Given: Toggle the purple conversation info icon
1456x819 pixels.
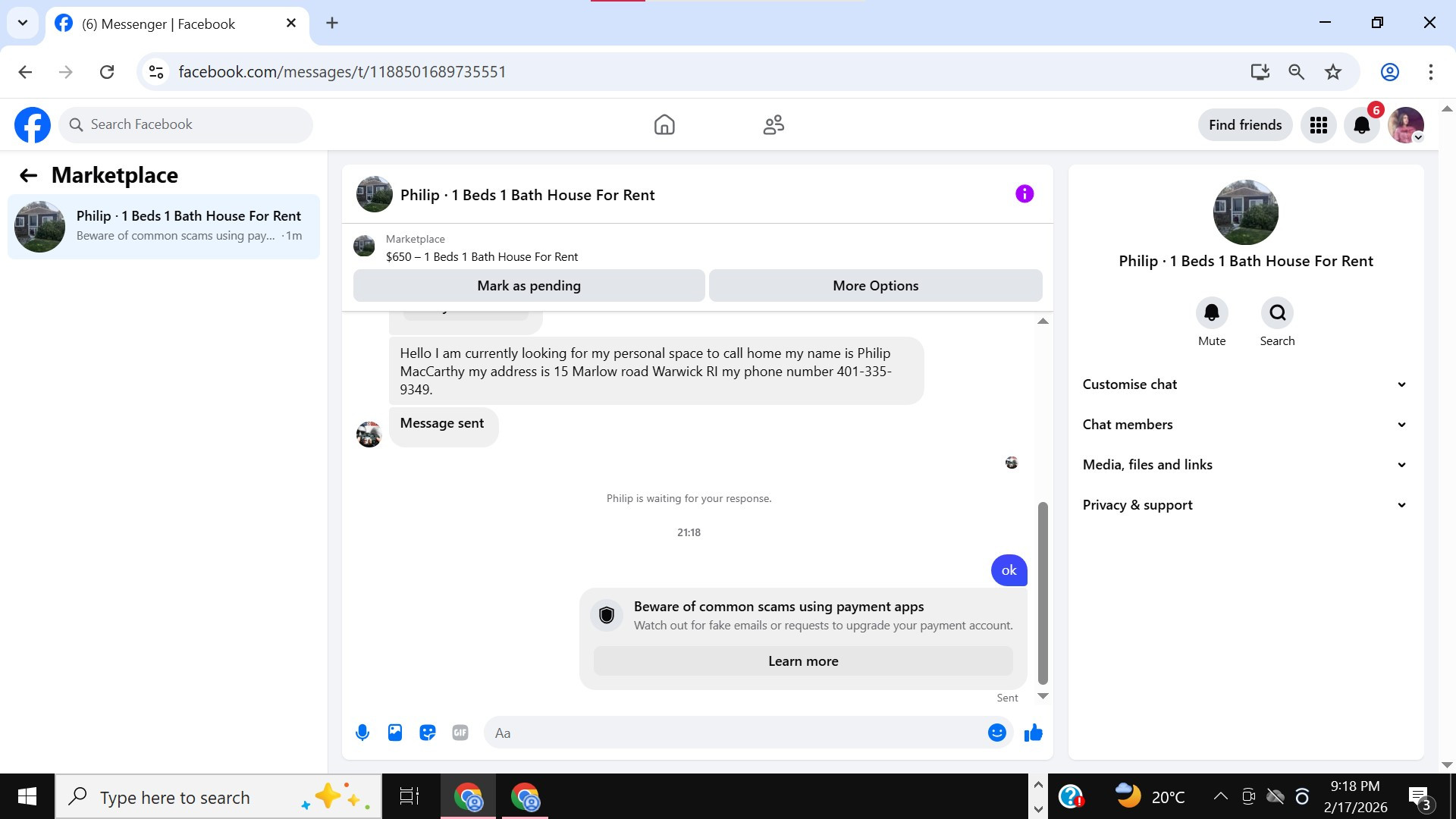Looking at the screenshot, I should [1024, 194].
